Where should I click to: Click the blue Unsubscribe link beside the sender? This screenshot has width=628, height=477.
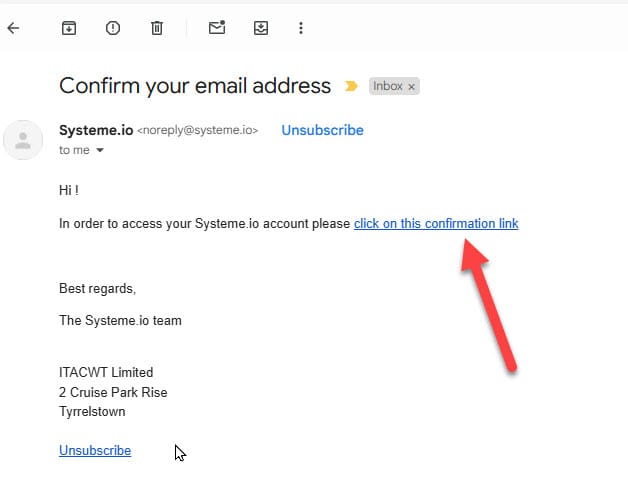(x=322, y=130)
